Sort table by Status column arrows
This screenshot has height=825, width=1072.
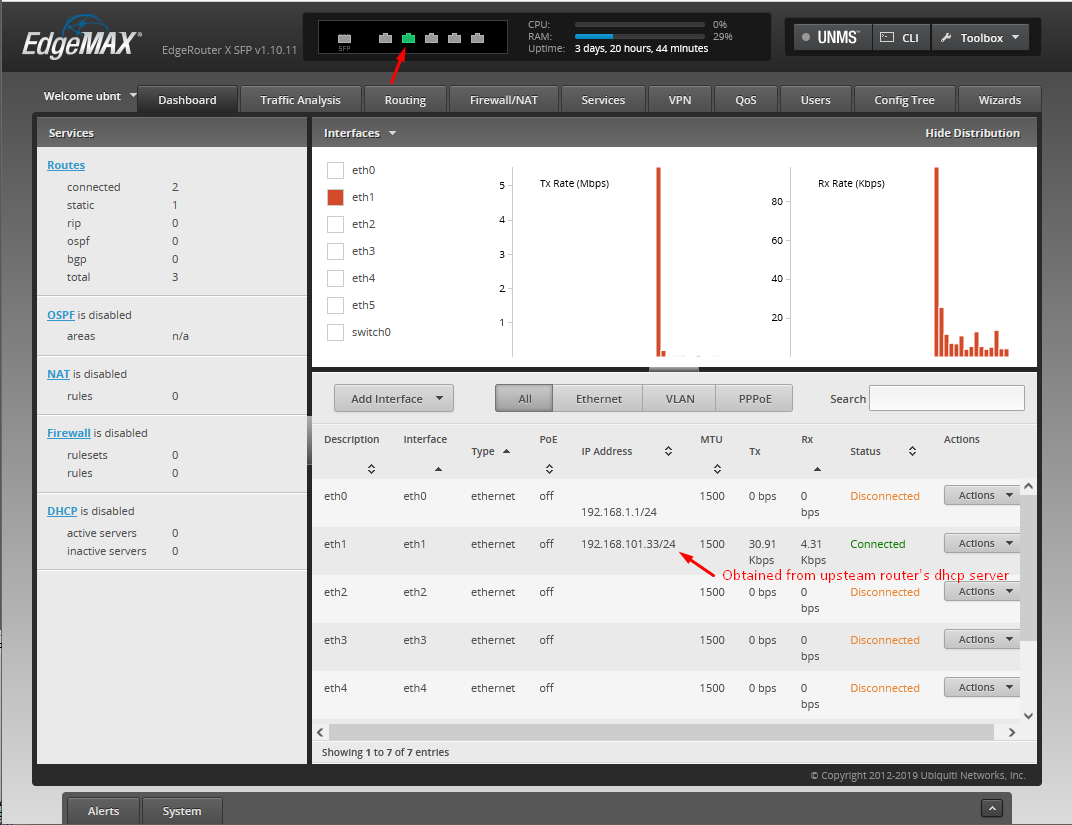tap(912, 452)
